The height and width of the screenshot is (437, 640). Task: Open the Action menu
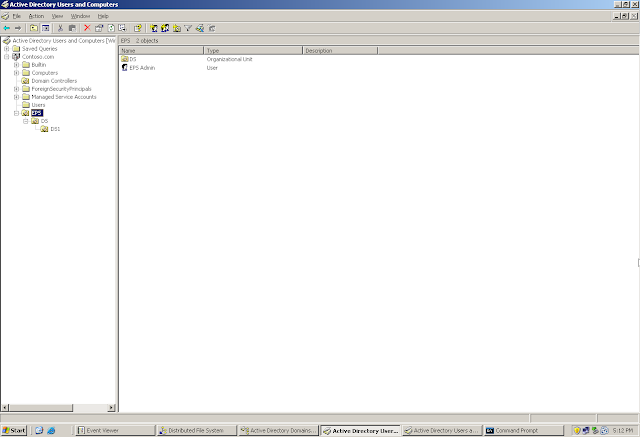pos(36,16)
